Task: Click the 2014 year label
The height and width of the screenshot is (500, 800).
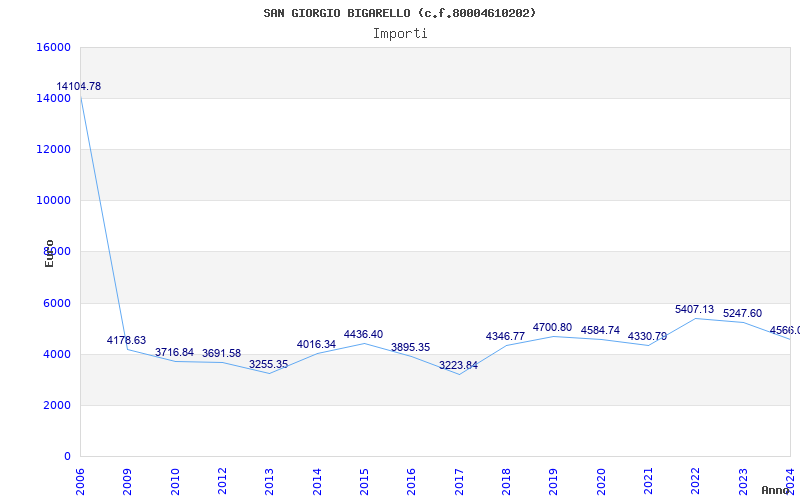Action: (x=317, y=481)
